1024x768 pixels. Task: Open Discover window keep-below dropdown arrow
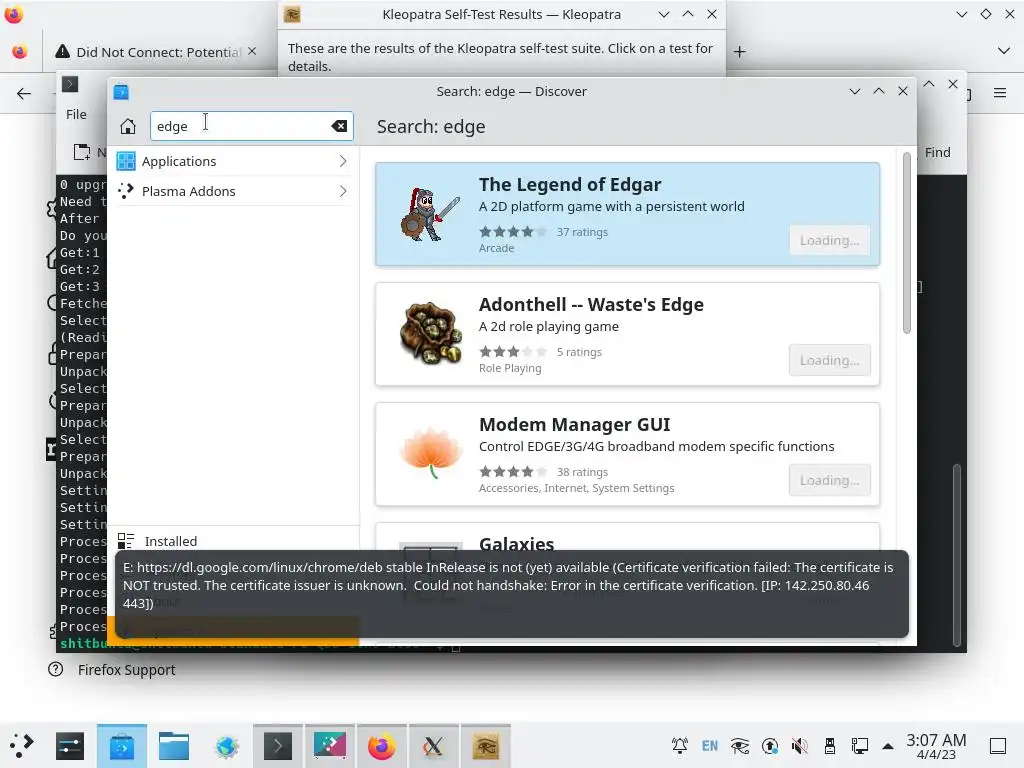(x=854, y=91)
